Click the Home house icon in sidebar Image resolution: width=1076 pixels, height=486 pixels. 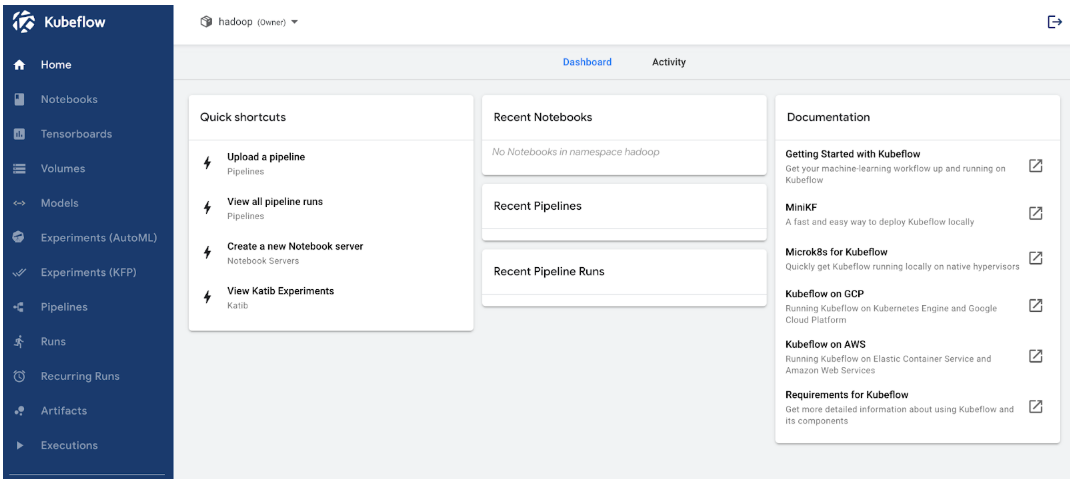pyautogui.click(x=19, y=65)
